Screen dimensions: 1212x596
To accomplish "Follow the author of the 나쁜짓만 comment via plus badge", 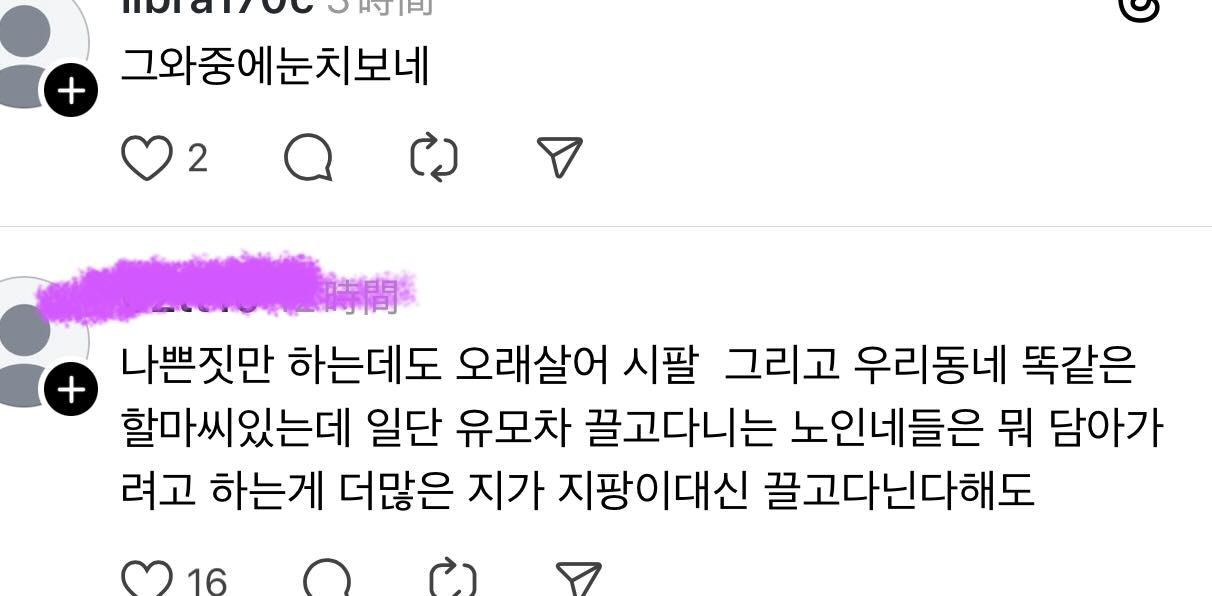I will click(x=70, y=391).
